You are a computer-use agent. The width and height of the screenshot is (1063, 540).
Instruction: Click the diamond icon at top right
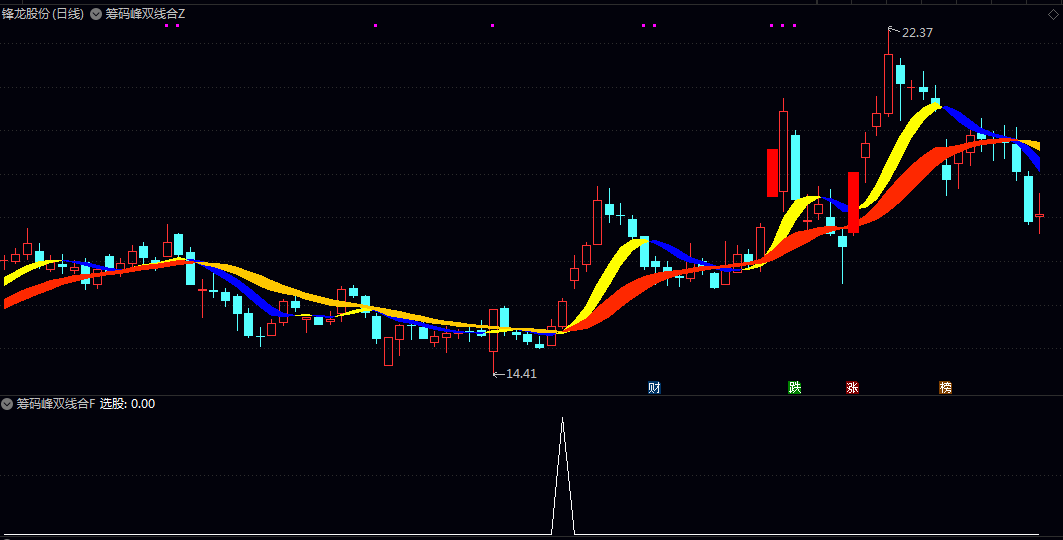1053,14
